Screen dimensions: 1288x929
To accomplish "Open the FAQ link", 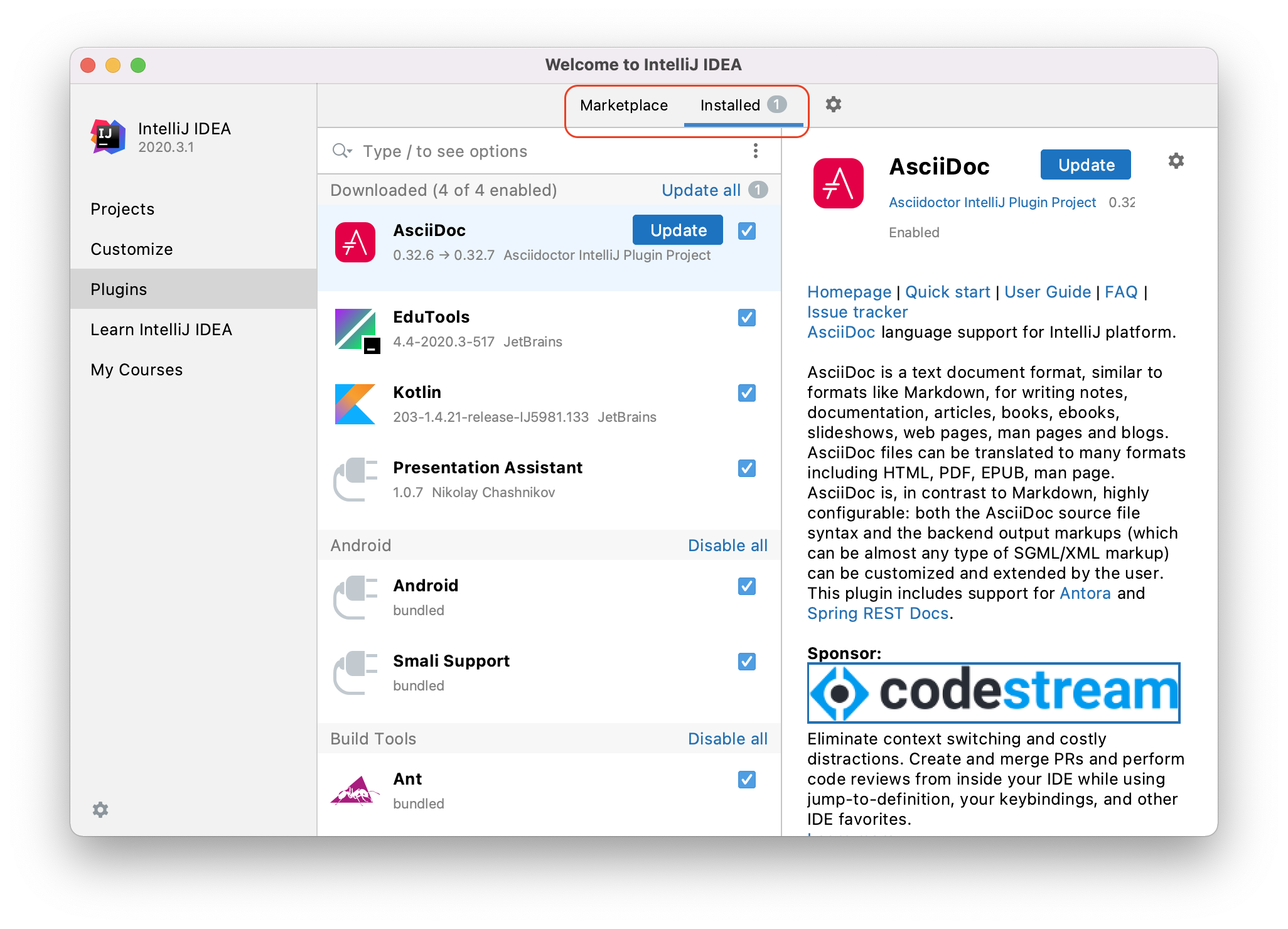I will click(x=1121, y=292).
